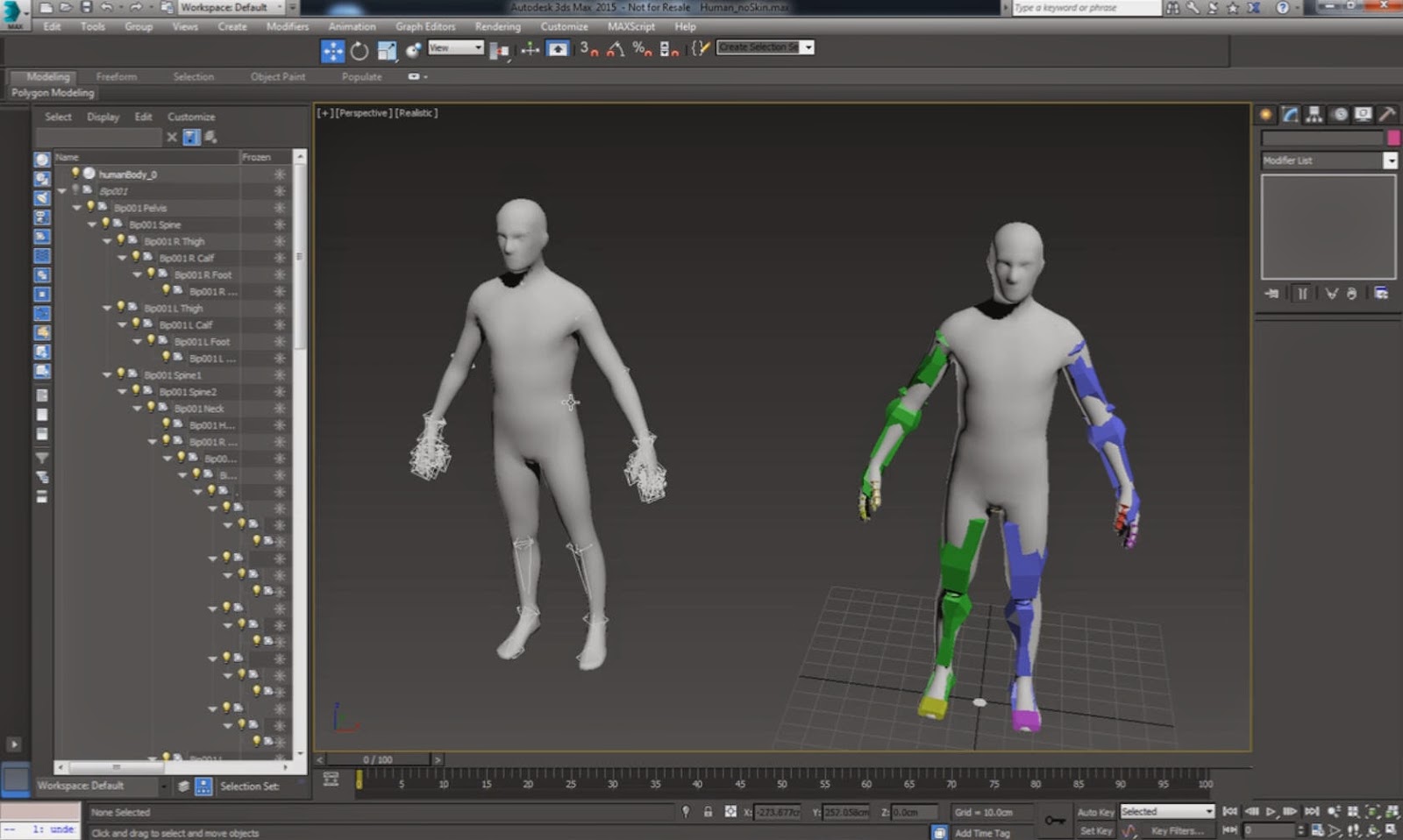
Task: Click the Select and Place tool icon
Action: coord(413,51)
